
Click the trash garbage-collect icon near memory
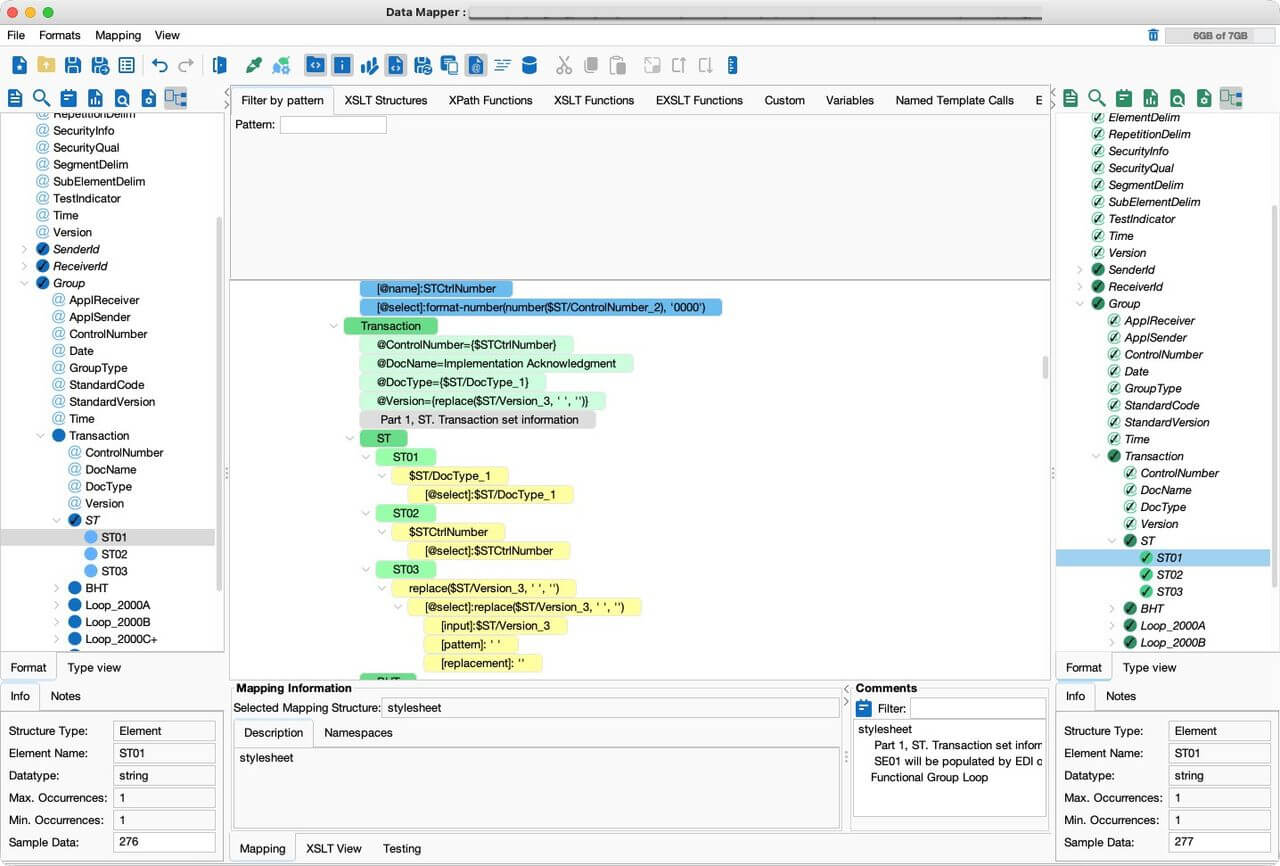pyautogui.click(x=1153, y=35)
